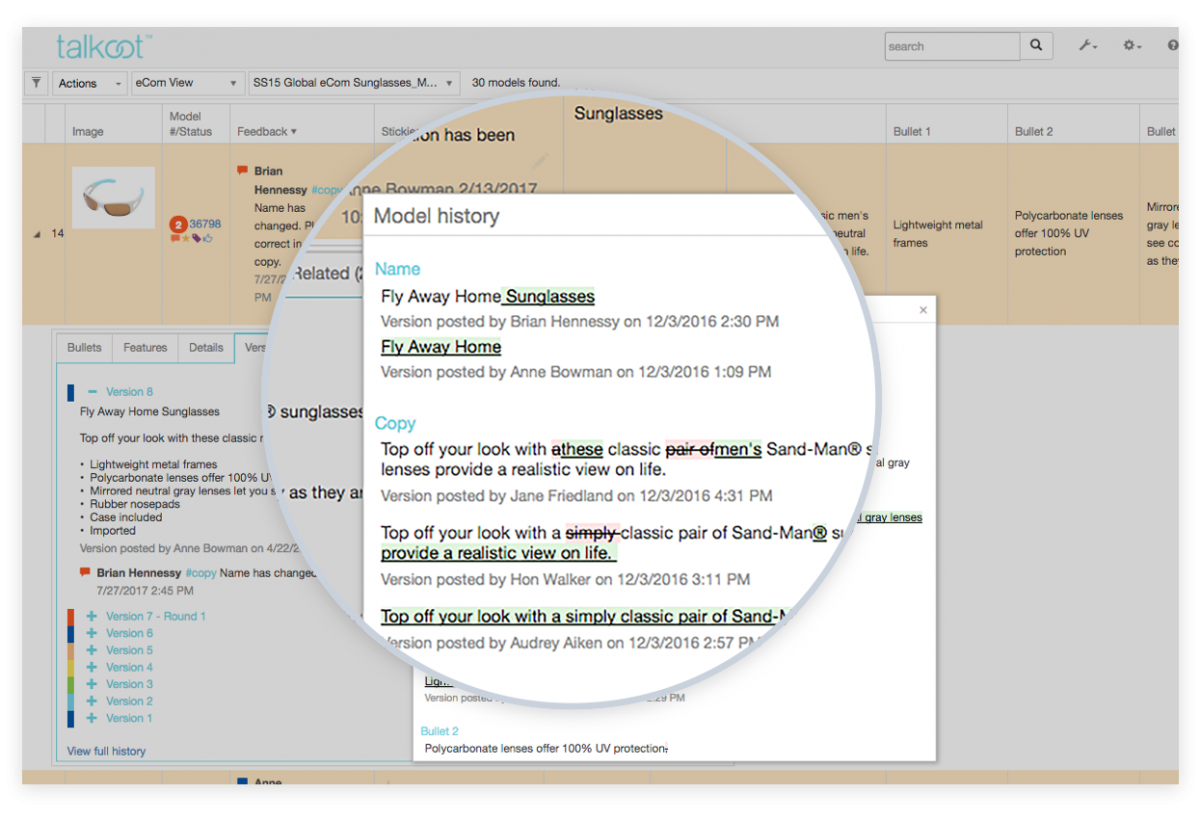Click the filter funnel icon
The height and width of the screenshot is (820, 1200).
point(36,83)
